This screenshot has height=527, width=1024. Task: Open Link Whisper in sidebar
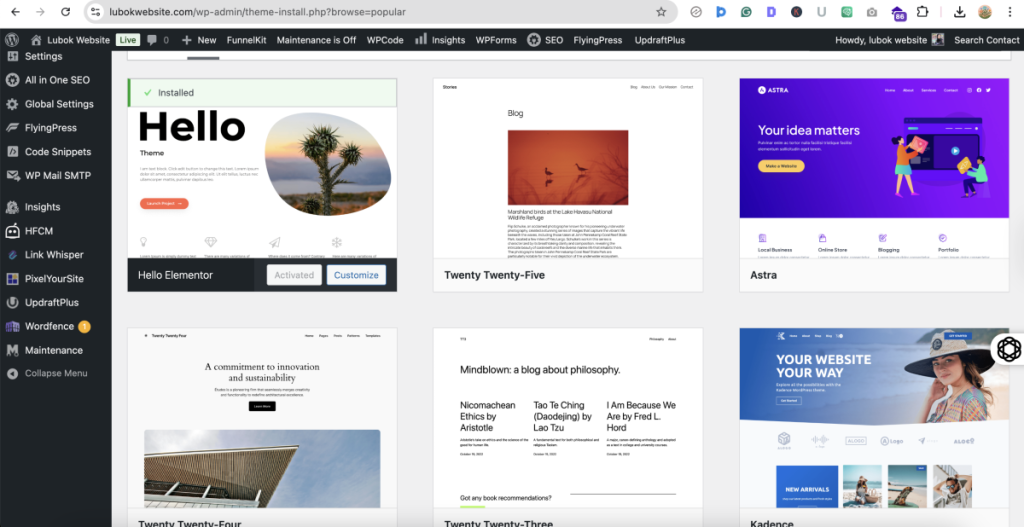tap(56, 255)
